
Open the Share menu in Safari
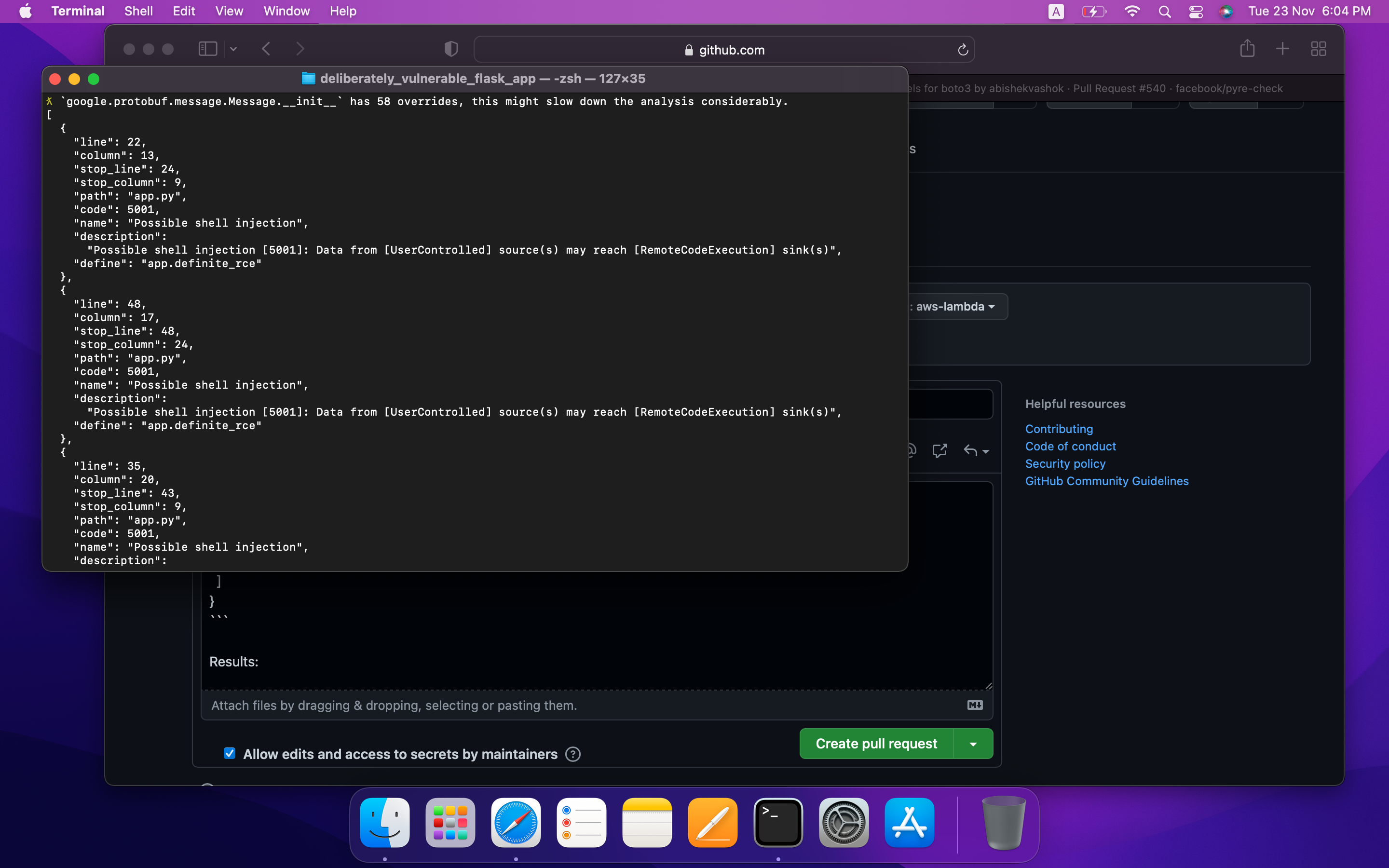pos(1247,49)
